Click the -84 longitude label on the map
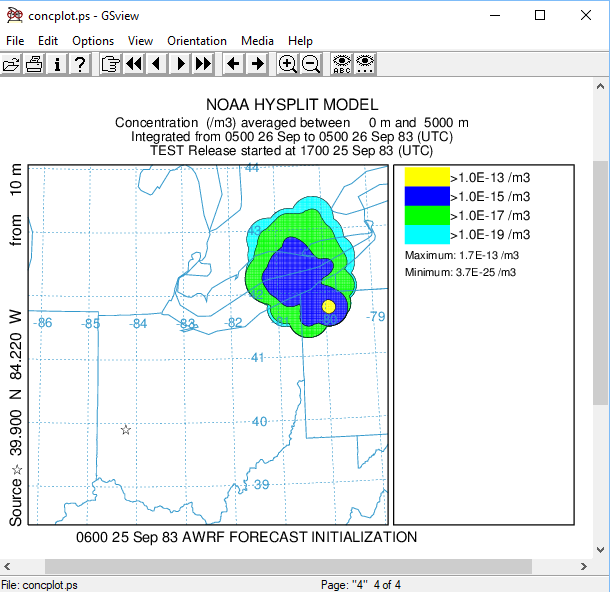610x592 pixels. pos(138,323)
